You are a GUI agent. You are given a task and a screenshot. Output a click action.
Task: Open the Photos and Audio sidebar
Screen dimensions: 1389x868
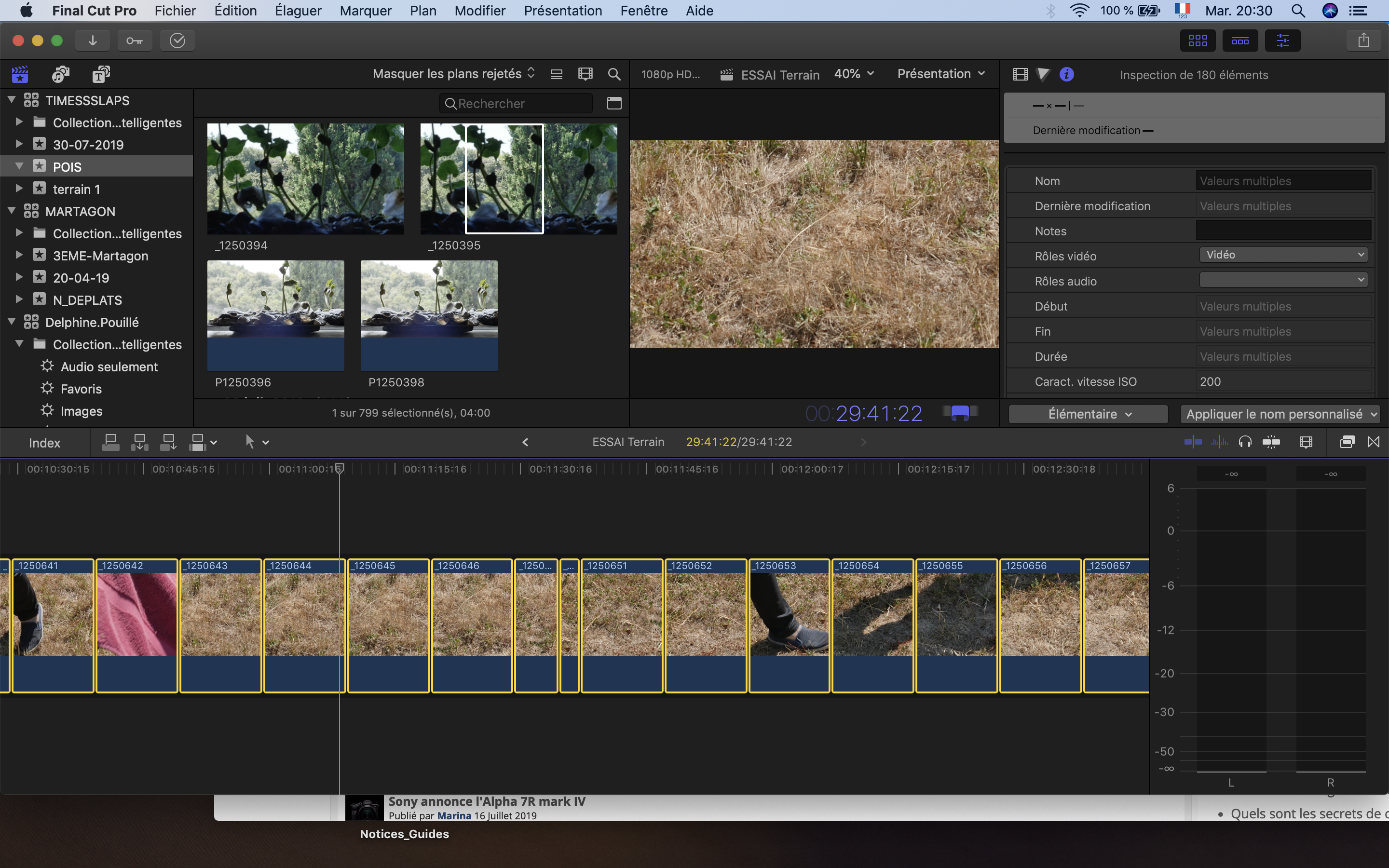(x=60, y=74)
